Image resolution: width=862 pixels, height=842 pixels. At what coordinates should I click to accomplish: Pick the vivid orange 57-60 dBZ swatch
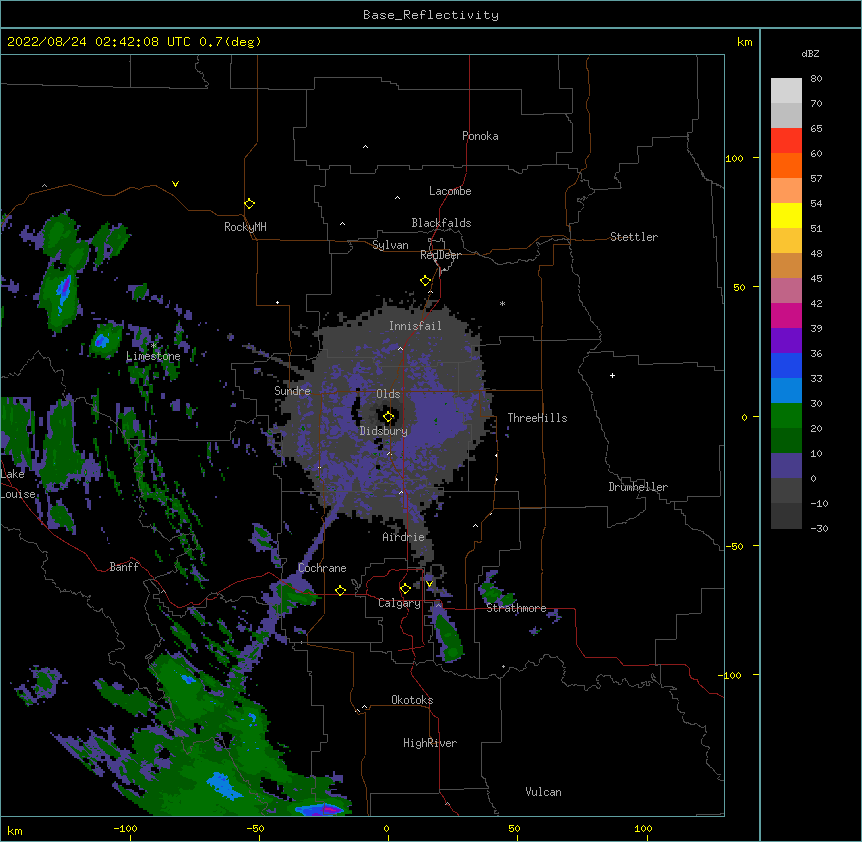[x=786, y=165]
